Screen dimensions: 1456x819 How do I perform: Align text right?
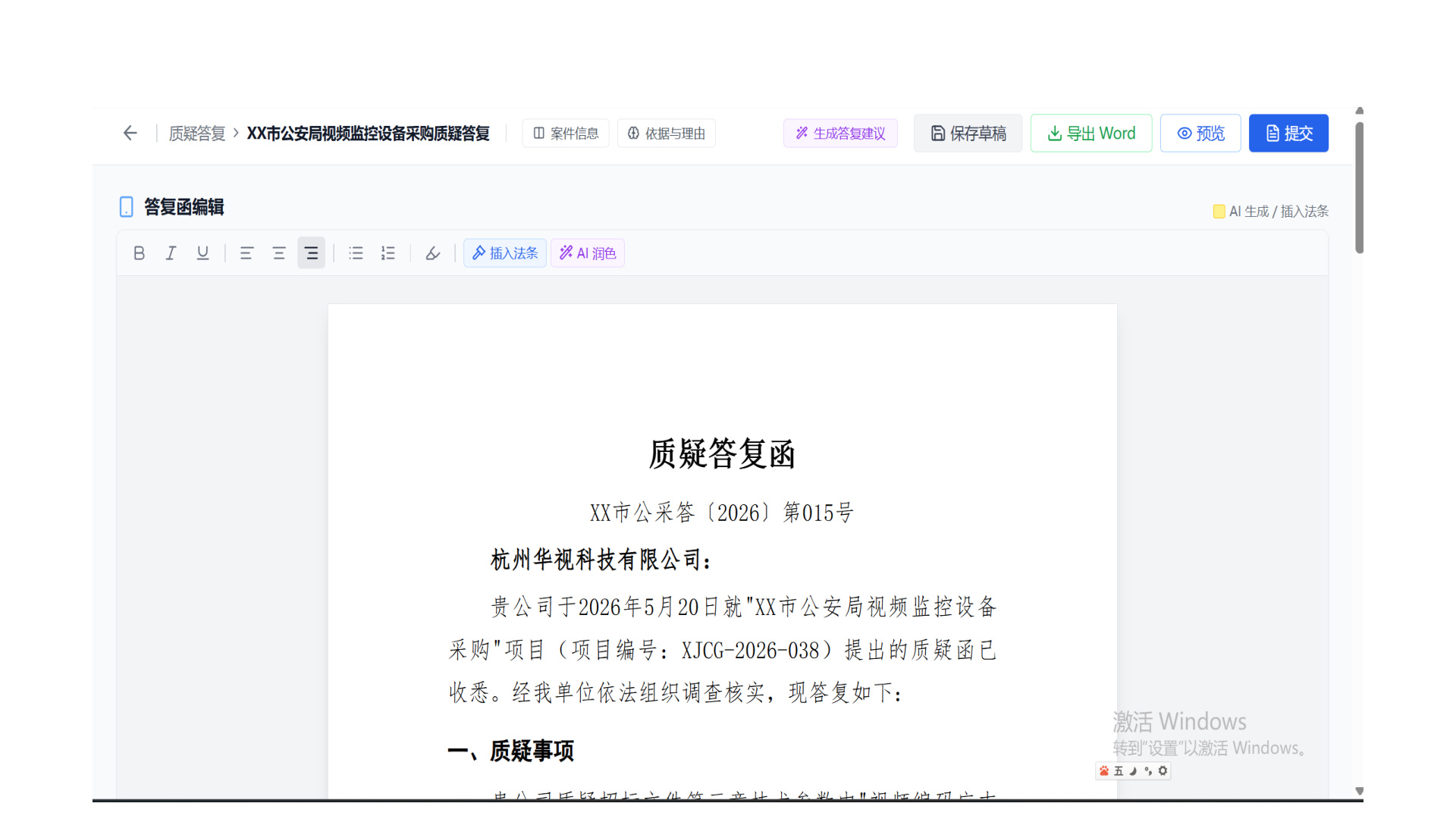pyautogui.click(x=311, y=253)
